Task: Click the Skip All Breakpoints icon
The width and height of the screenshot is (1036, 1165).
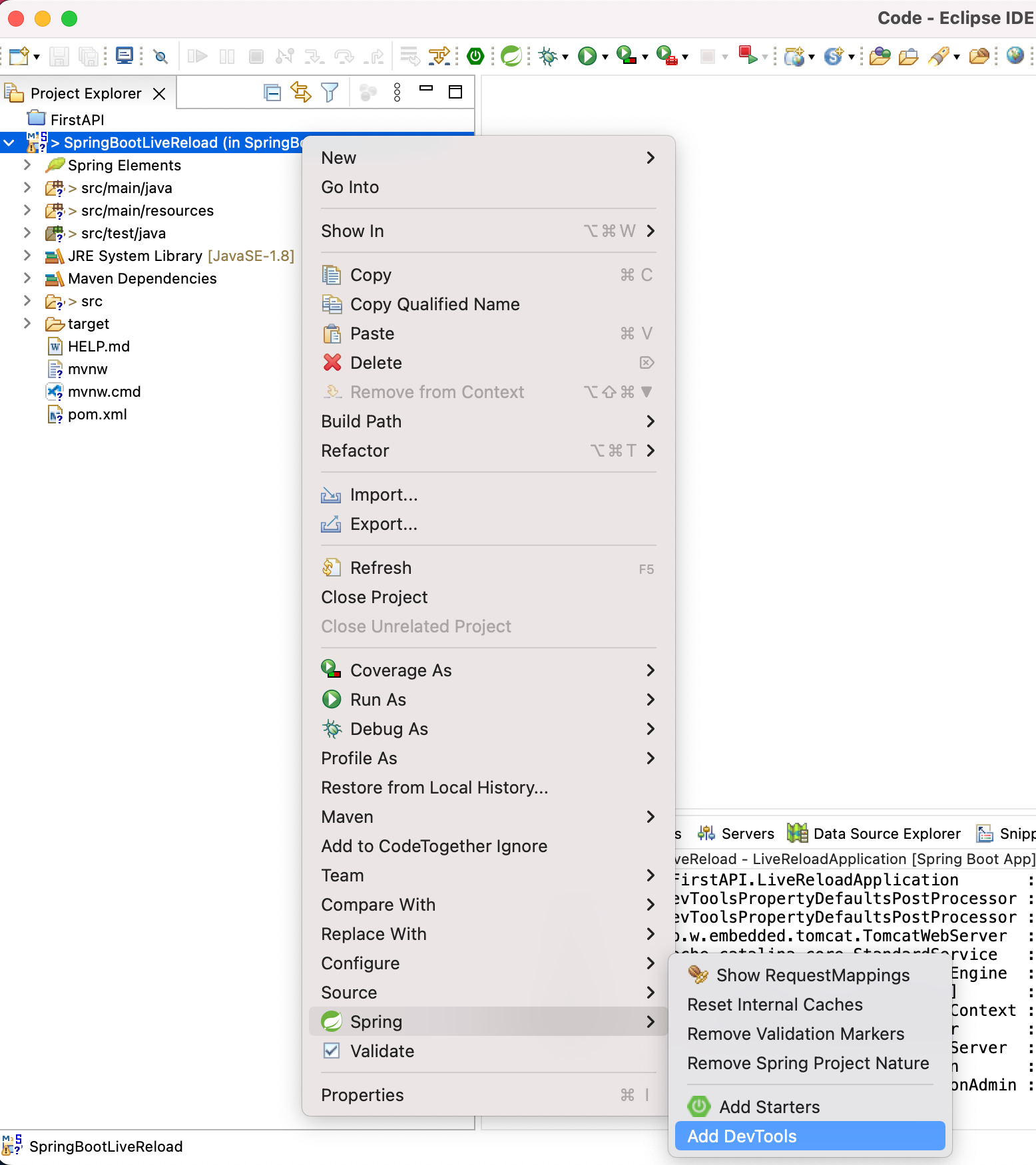Action: pyautogui.click(x=160, y=56)
